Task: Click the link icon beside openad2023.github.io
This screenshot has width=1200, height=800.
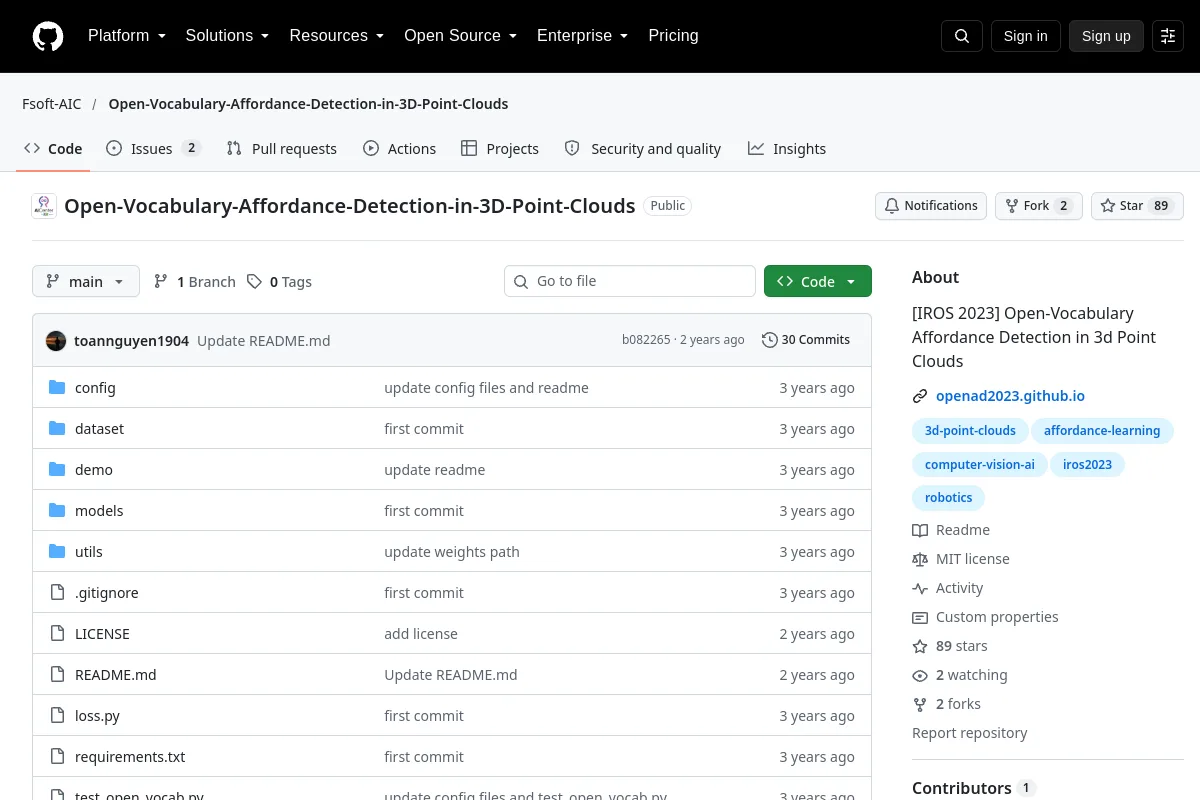Action: tap(920, 396)
